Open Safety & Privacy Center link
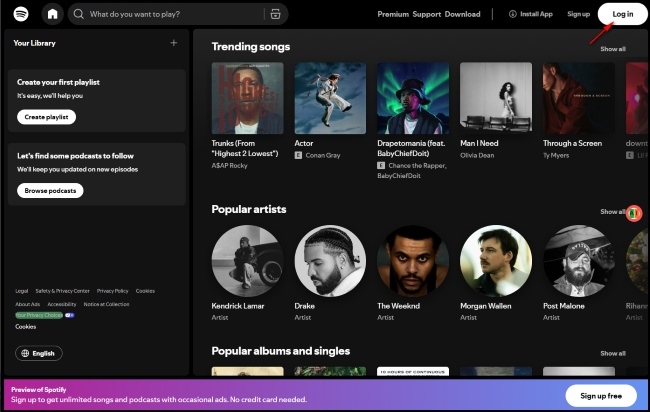Viewport: 650px width, 412px height. (63, 291)
